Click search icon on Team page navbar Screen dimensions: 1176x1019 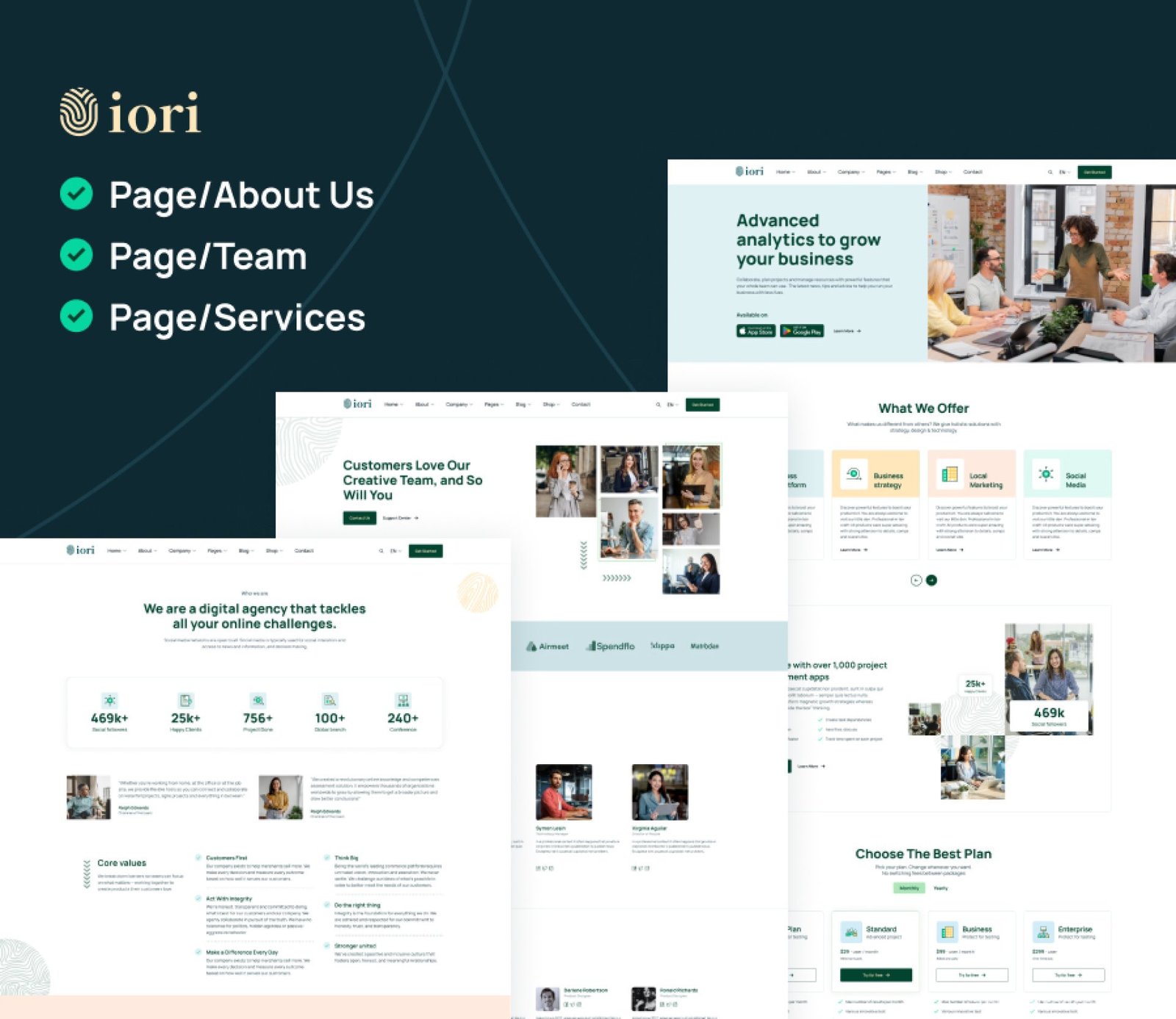pos(658,405)
